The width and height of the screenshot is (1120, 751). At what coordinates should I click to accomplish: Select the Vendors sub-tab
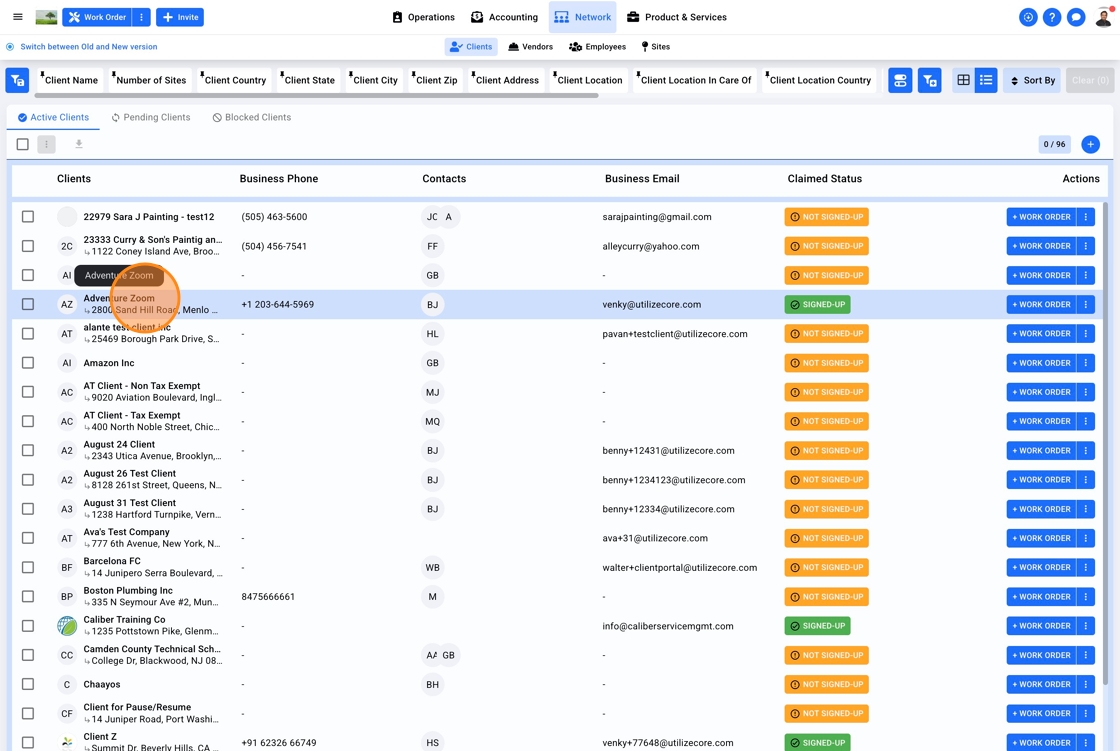tap(531, 46)
